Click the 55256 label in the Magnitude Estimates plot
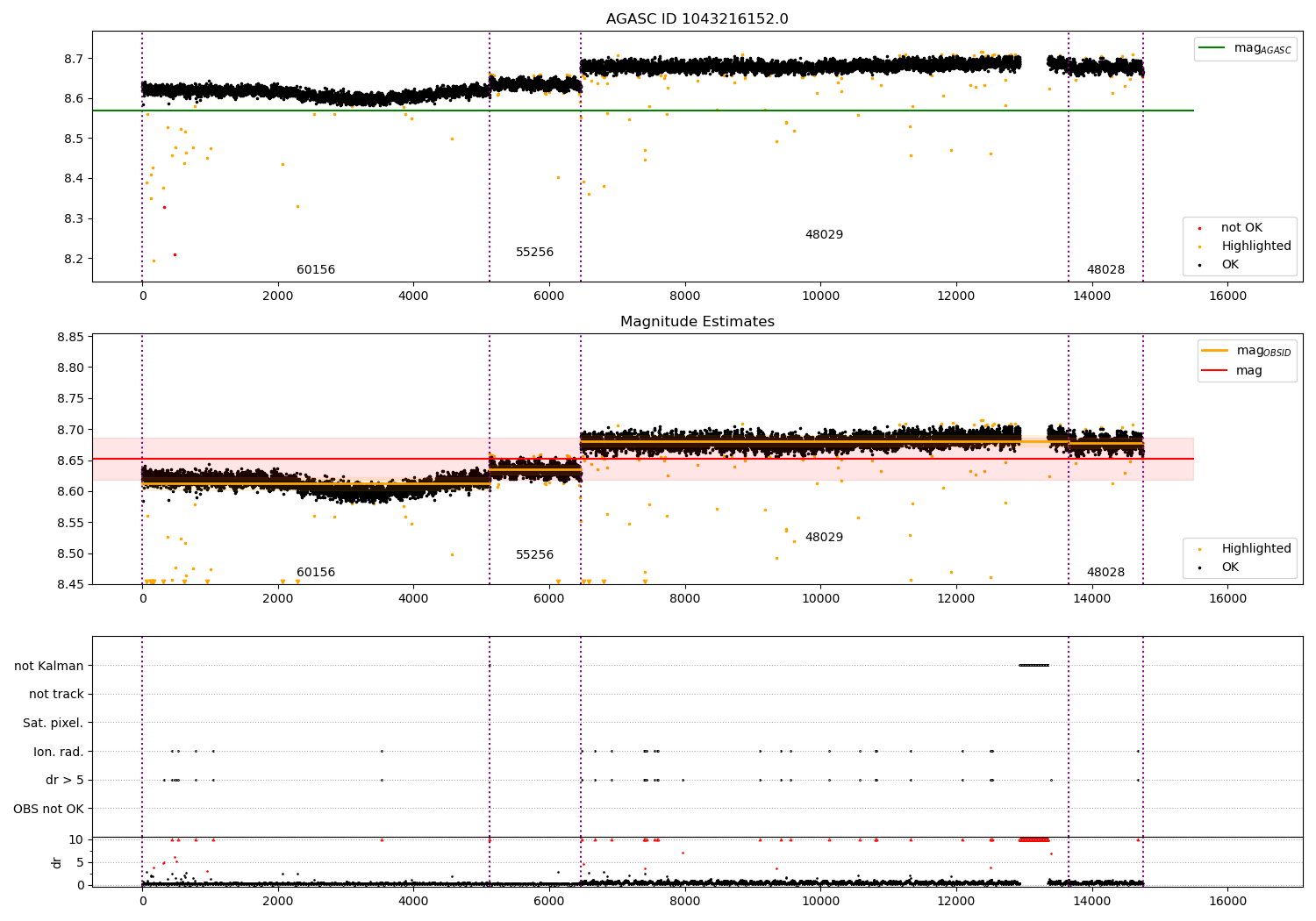The width and height of the screenshot is (1316, 921). tap(534, 555)
